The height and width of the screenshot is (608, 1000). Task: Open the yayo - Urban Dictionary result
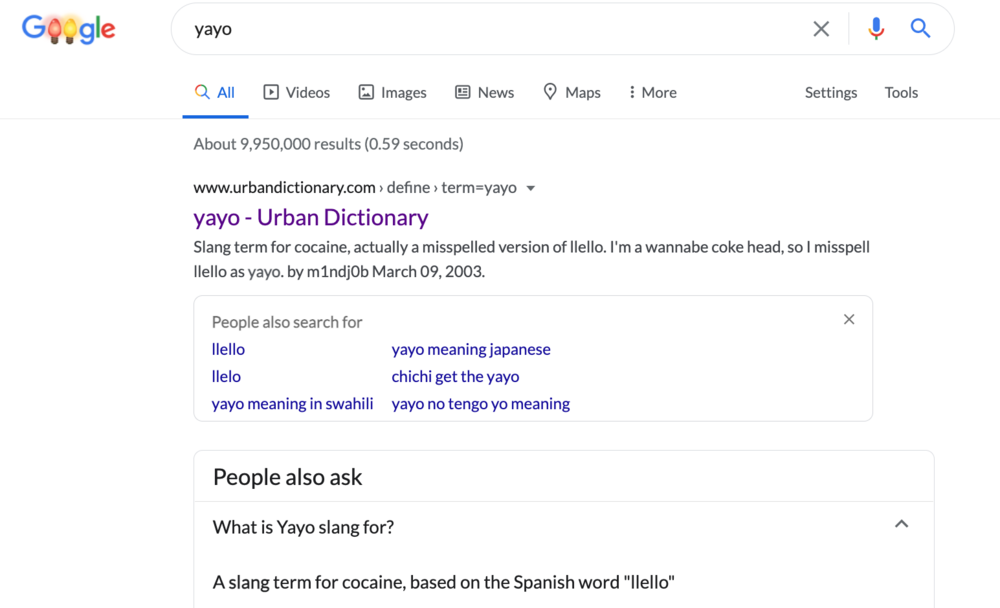[311, 218]
